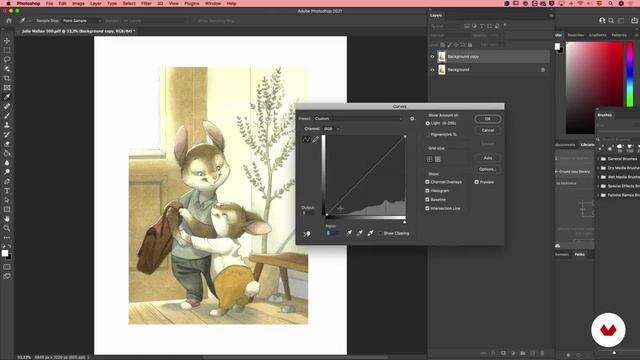Enable the Show Clipping checkbox

point(380,233)
